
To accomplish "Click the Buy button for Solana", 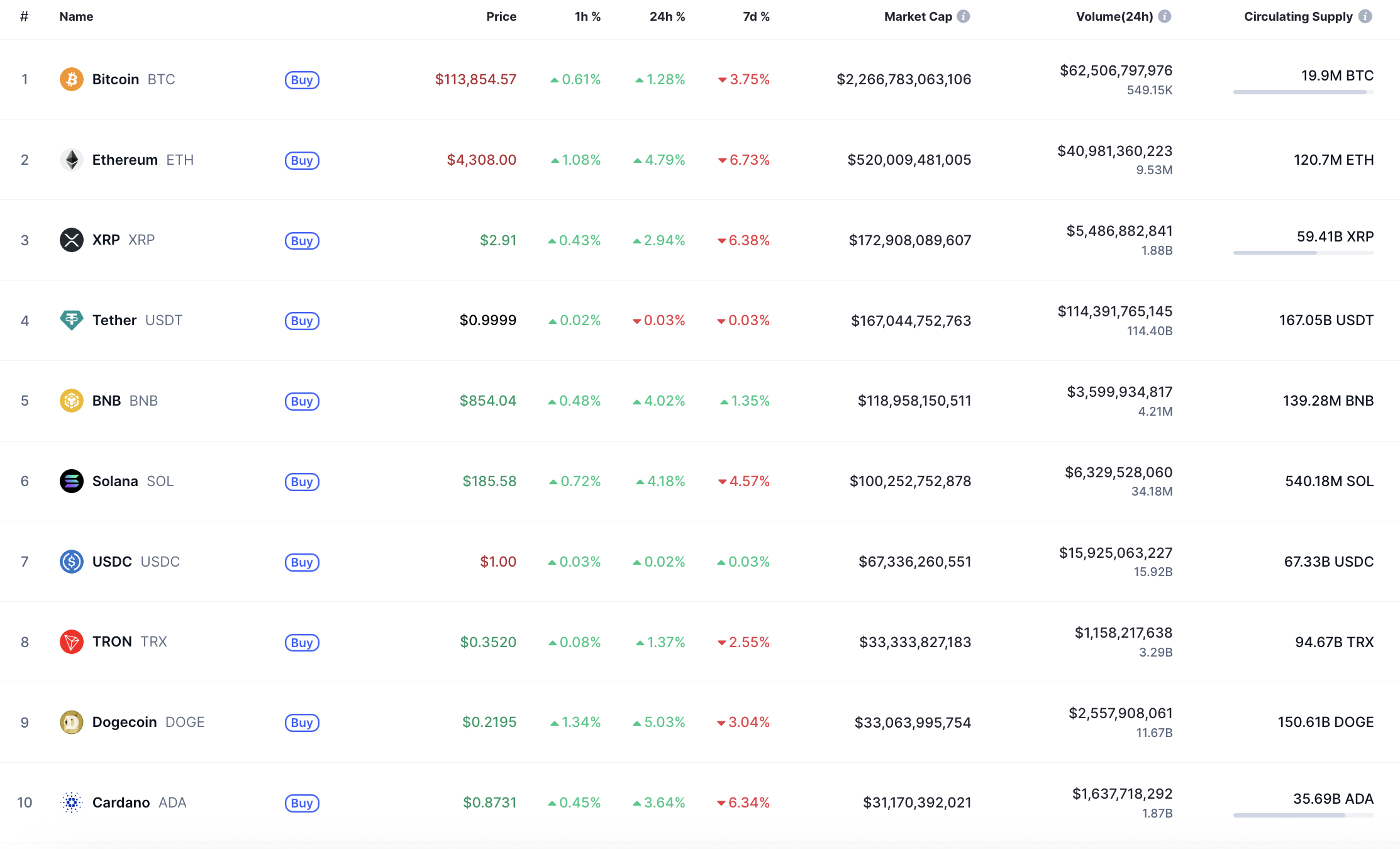I will (302, 482).
